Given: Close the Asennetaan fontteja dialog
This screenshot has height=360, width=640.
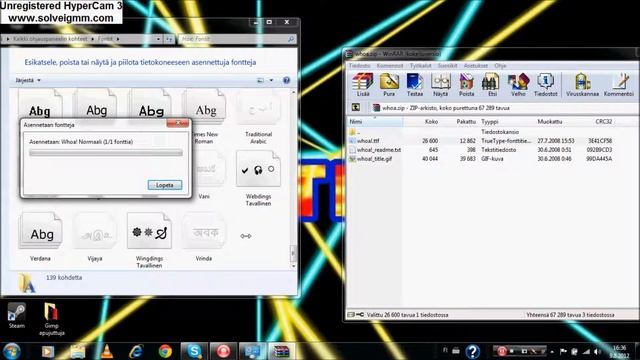Looking at the screenshot, I should 178,123.
